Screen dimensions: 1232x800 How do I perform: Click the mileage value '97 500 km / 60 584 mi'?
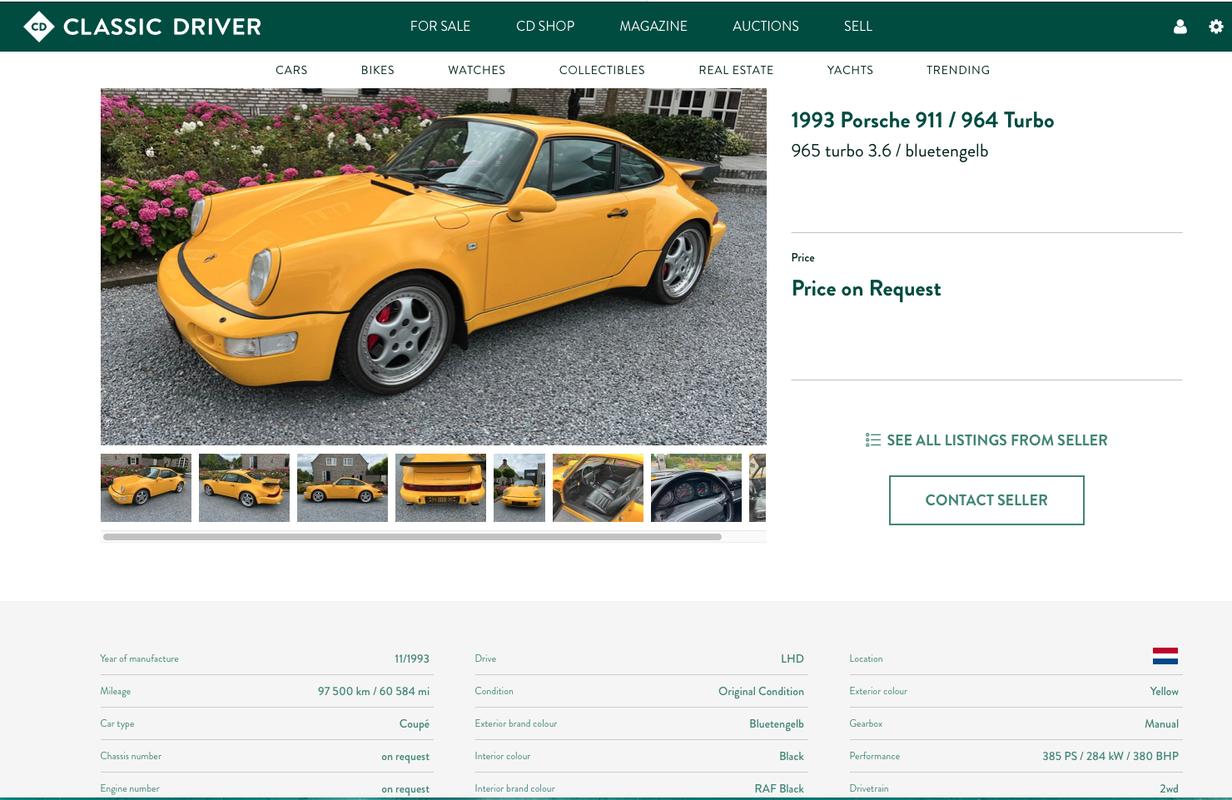point(373,691)
